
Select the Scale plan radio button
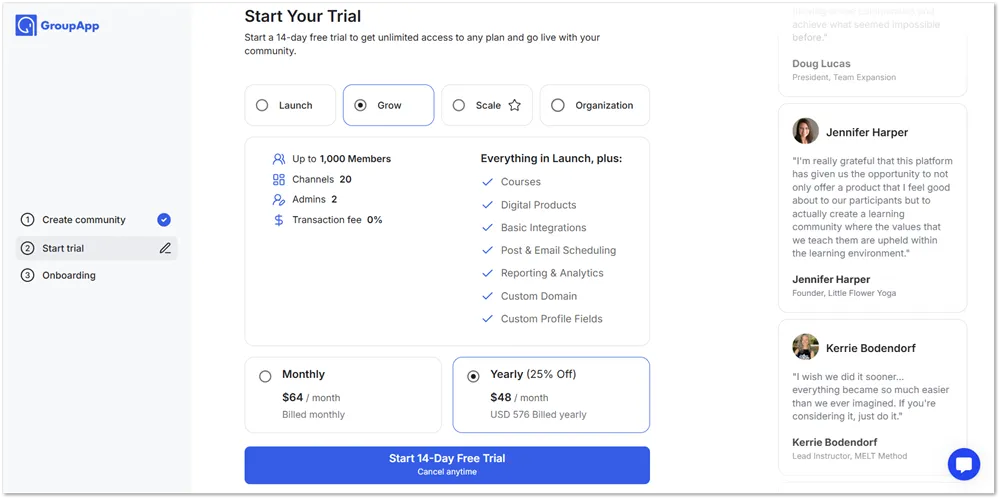tap(459, 106)
